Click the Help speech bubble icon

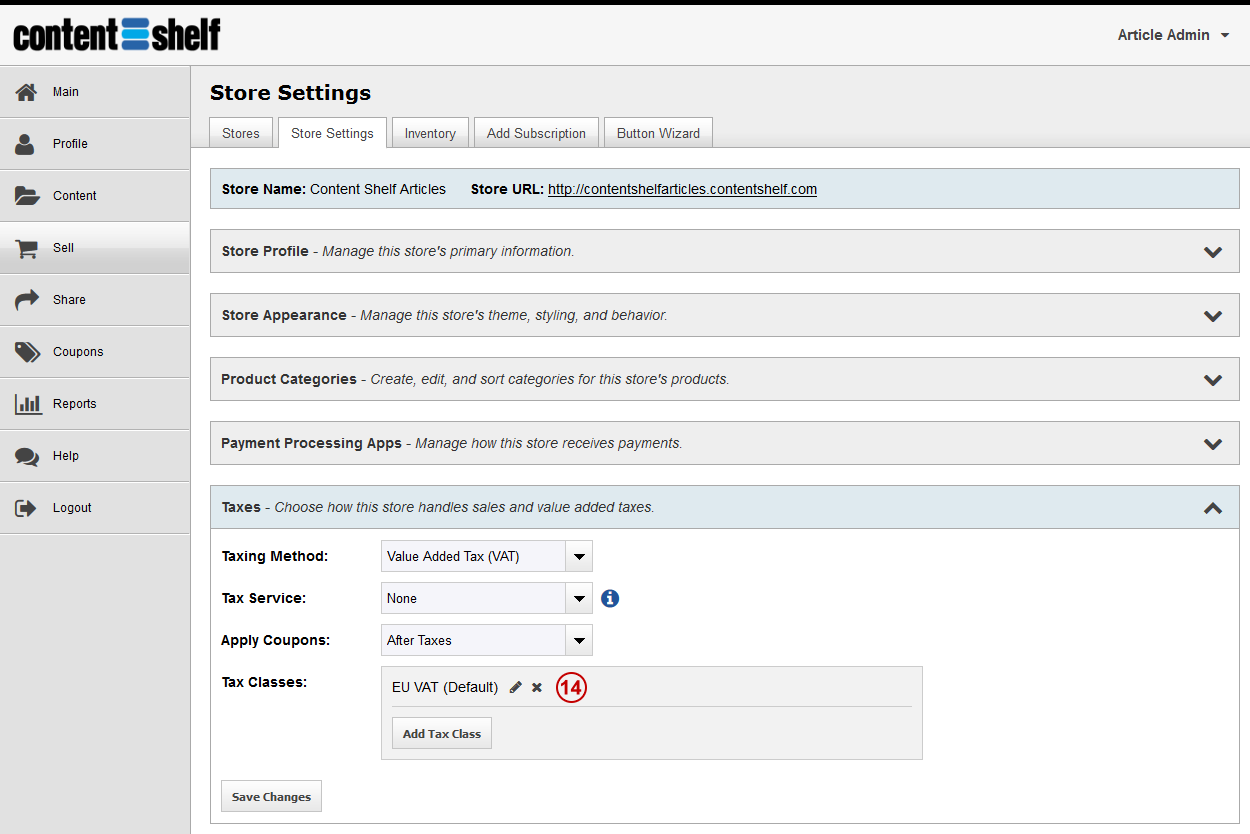coord(27,456)
